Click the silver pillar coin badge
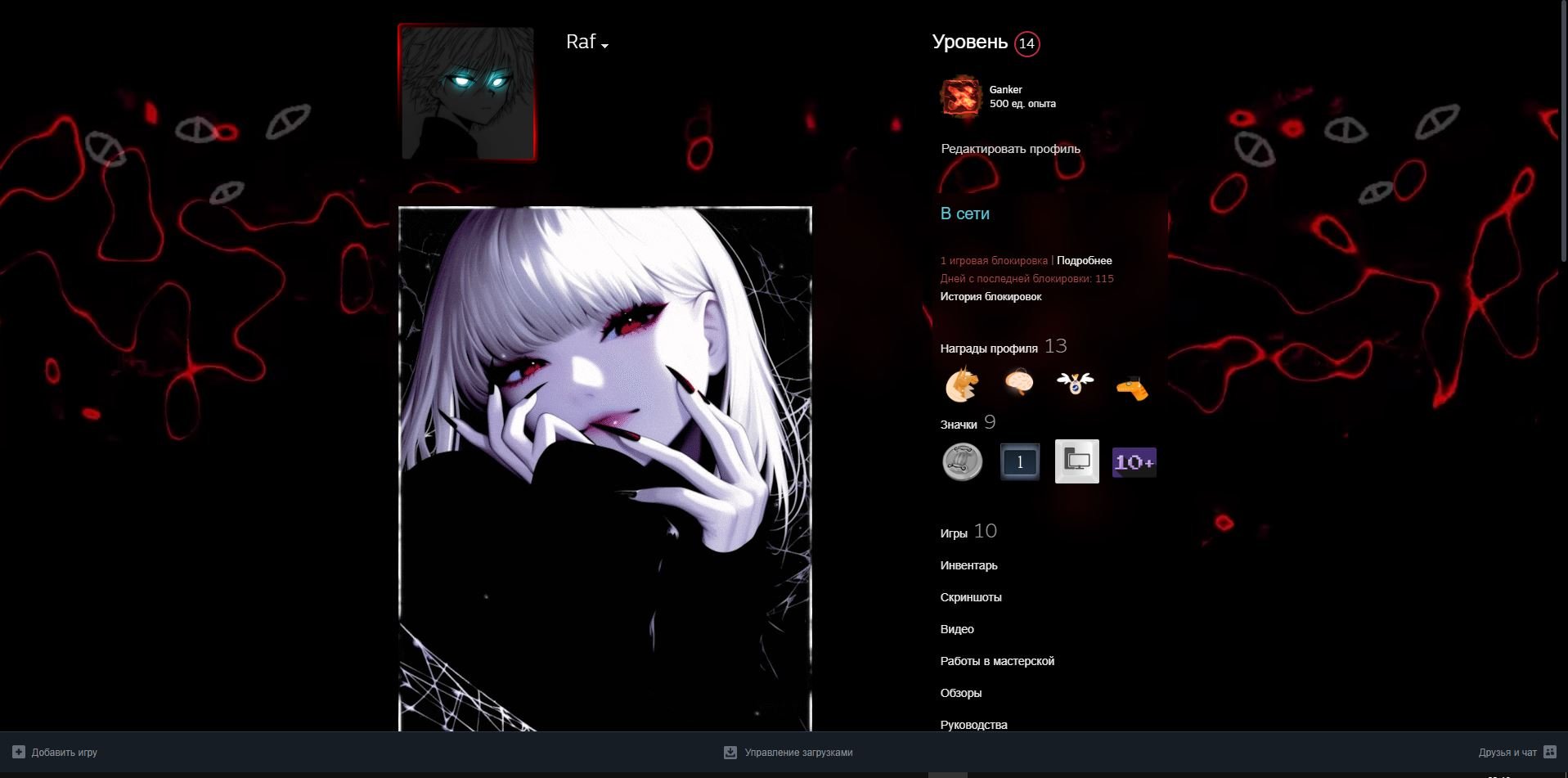The image size is (1568, 778). tap(963, 461)
